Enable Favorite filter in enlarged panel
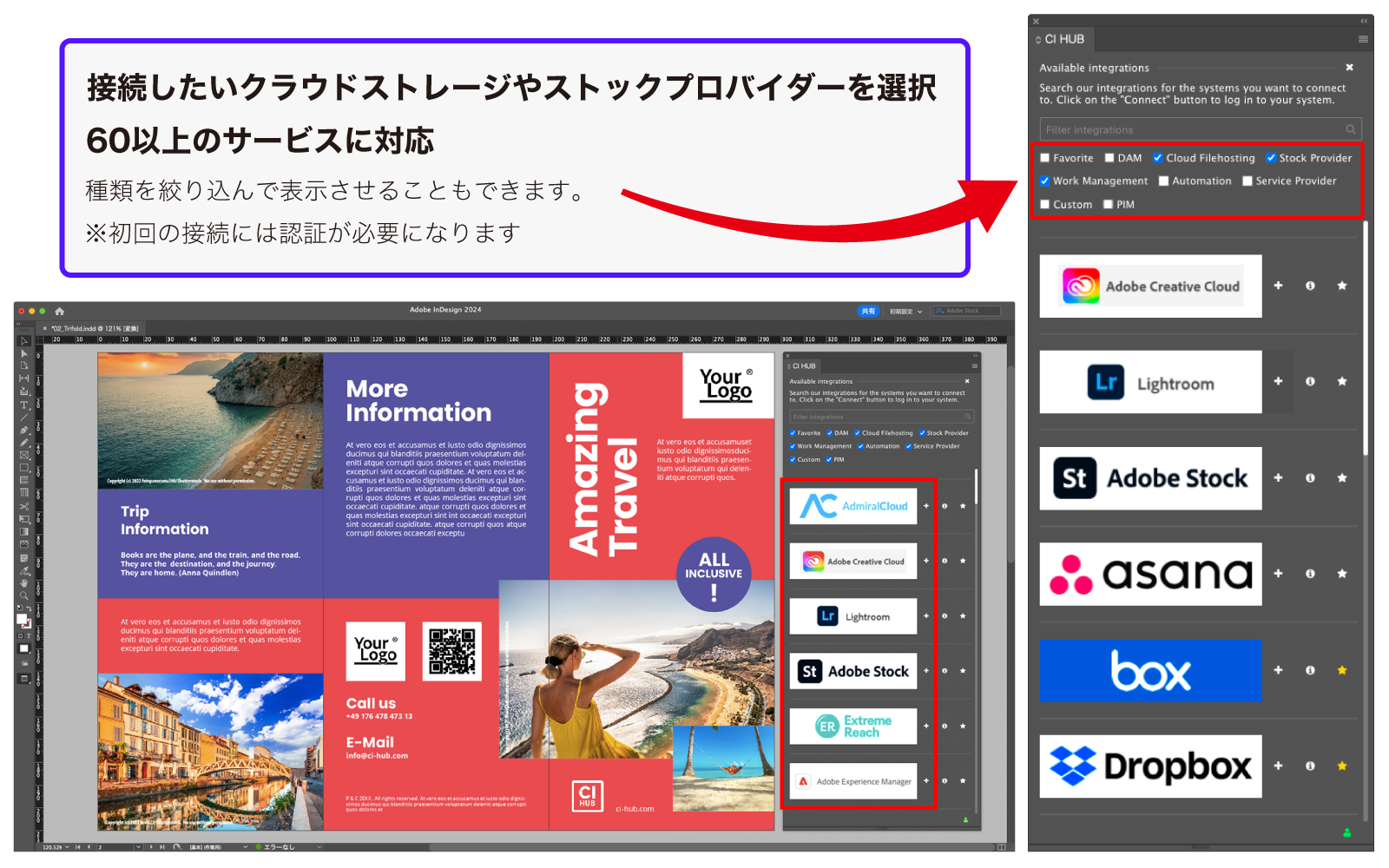 click(x=1045, y=158)
